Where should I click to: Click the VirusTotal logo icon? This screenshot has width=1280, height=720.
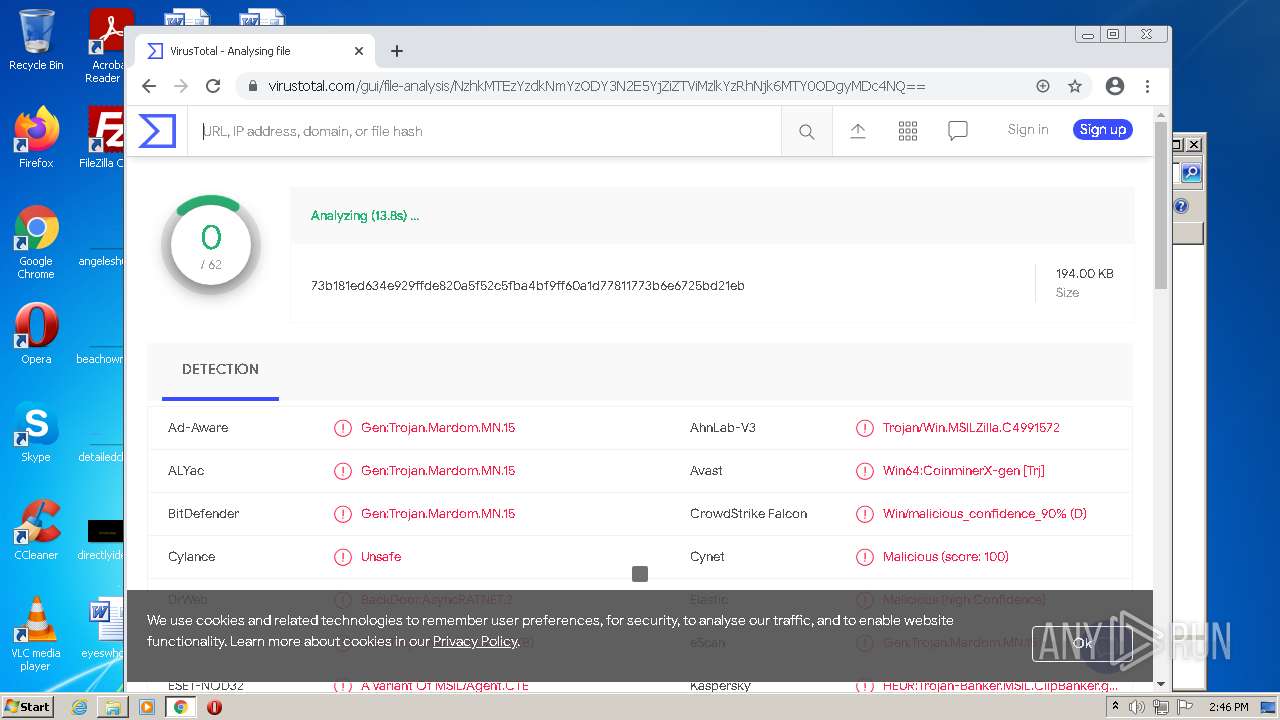157,131
